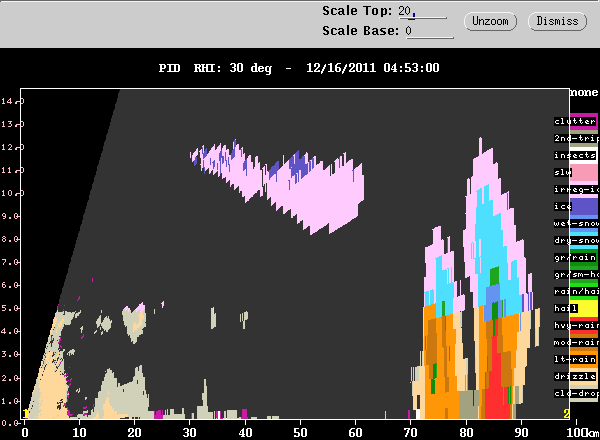Click the yellow endpoint marker 2
The width and height of the screenshot is (600, 440).
[566, 414]
